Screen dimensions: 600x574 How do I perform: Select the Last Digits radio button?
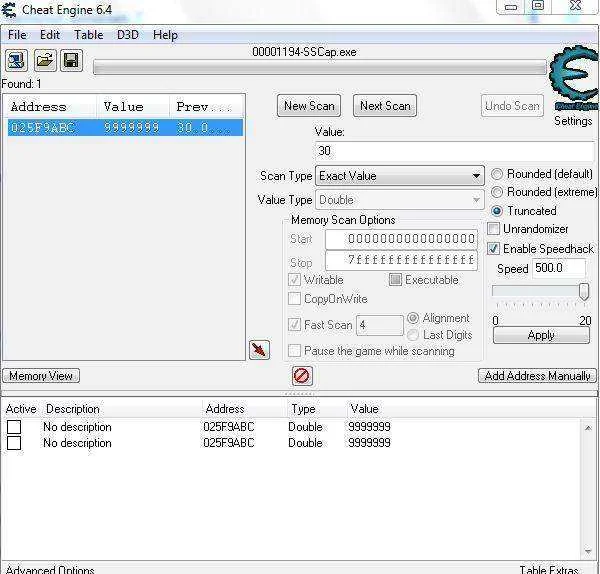pos(413,335)
